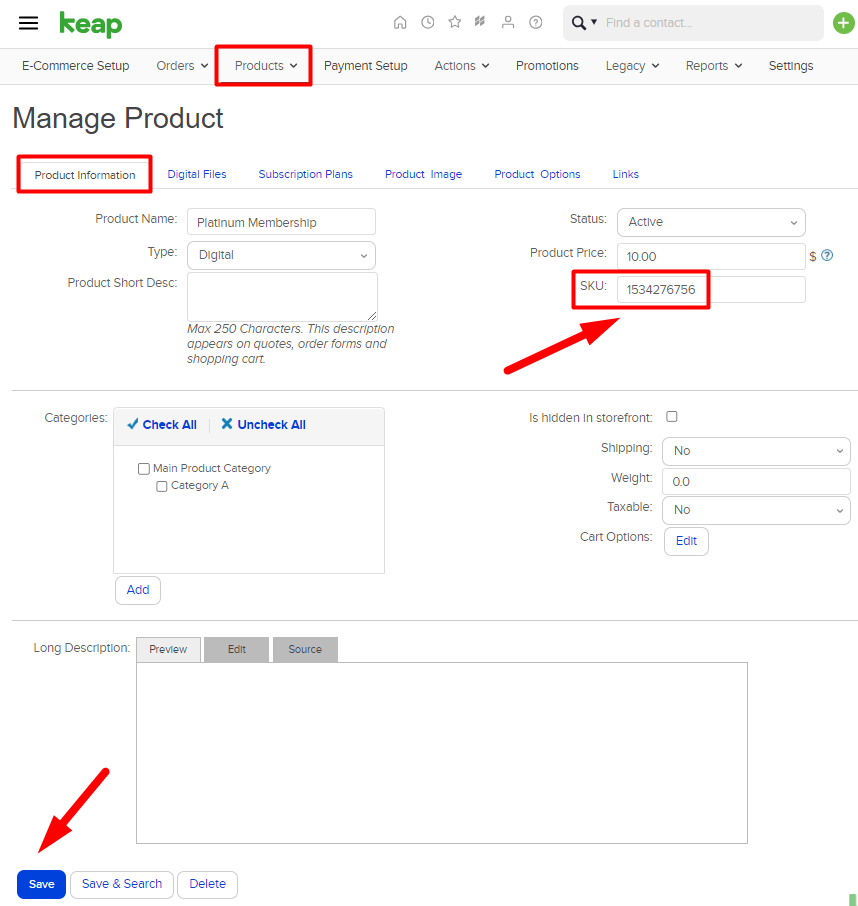Check Is hidden in storefront box

coord(671,417)
